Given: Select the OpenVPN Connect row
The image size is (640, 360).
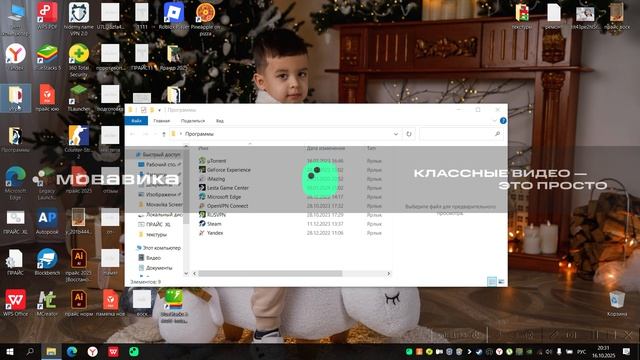Looking at the screenshot, I should (x=291, y=206).
